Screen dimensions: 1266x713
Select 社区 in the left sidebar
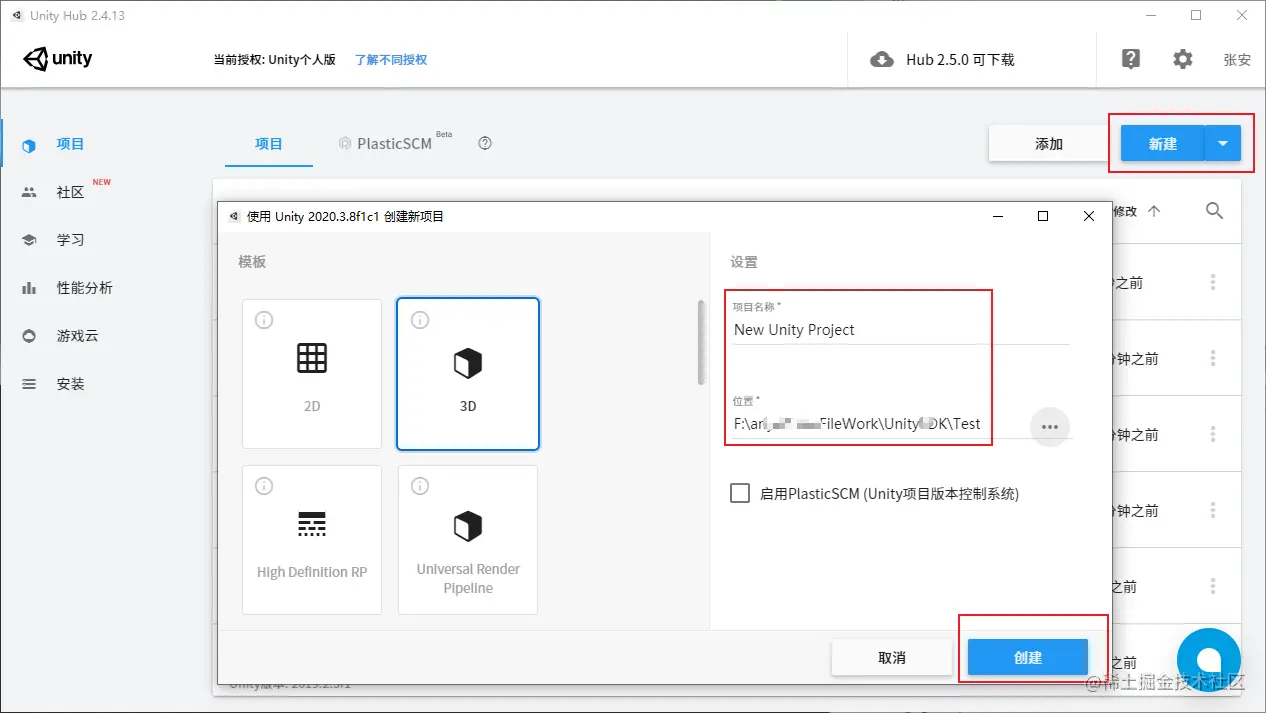[71, 192]
